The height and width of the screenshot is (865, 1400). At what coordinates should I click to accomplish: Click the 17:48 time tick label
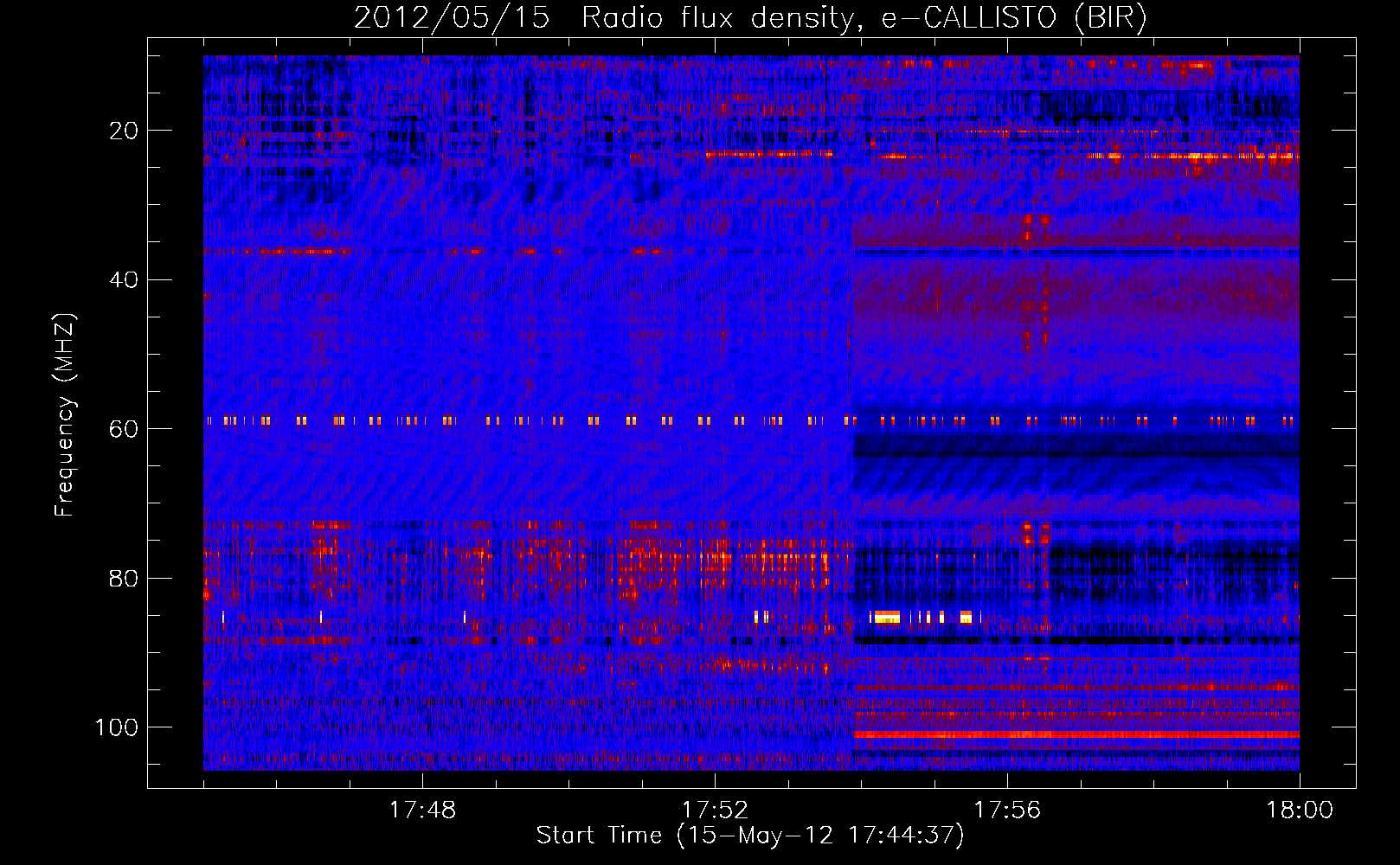pos(422,811)
